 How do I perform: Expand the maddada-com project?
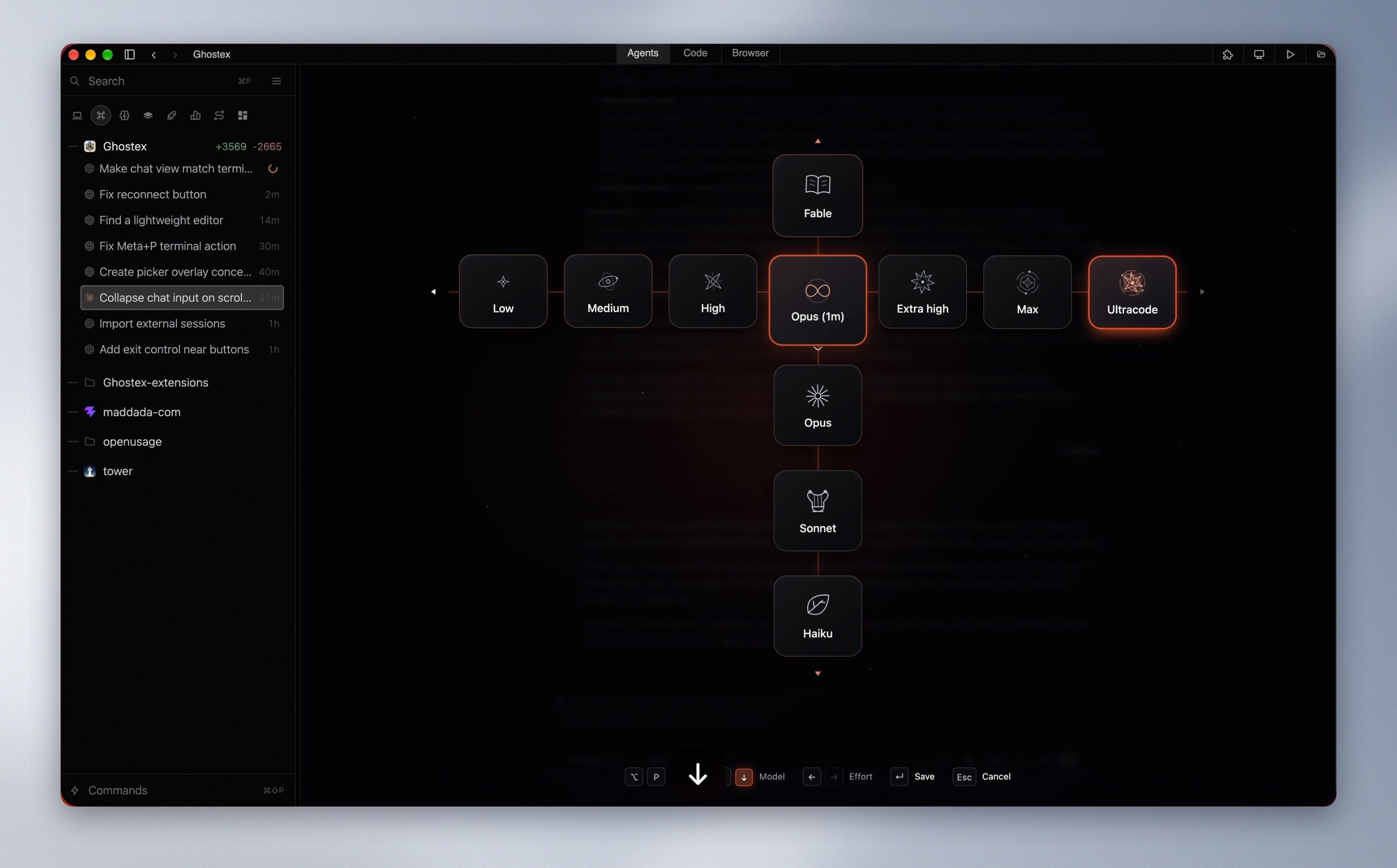[x=73, y=412]
